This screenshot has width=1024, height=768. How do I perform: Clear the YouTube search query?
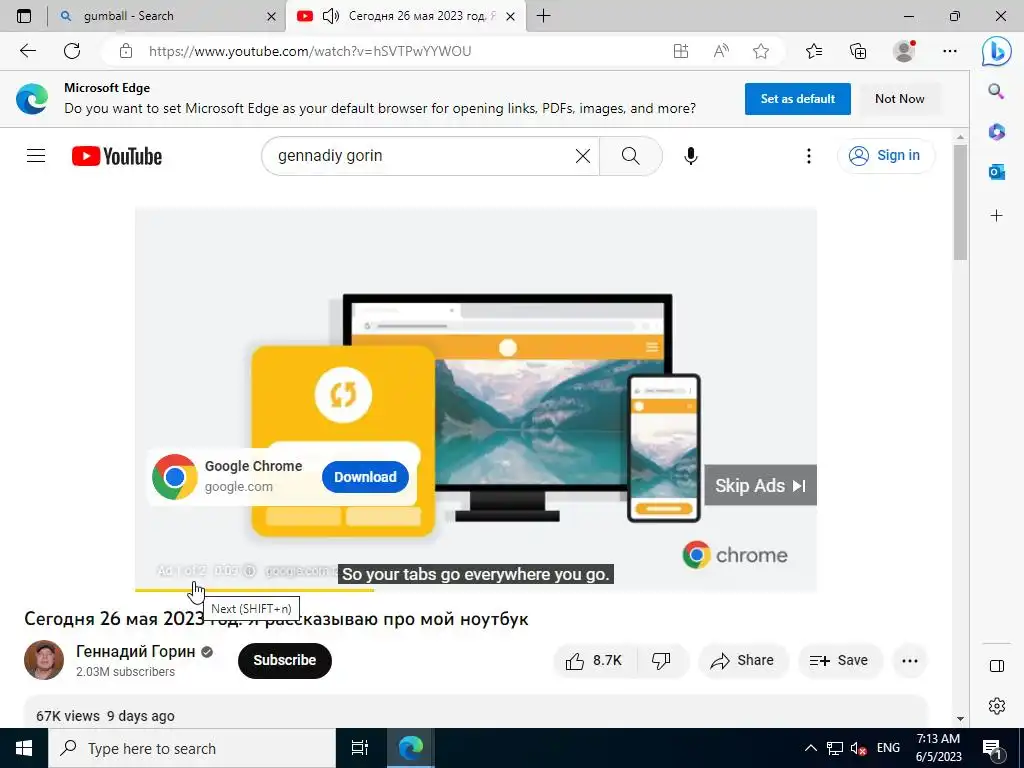pos(583,155)
